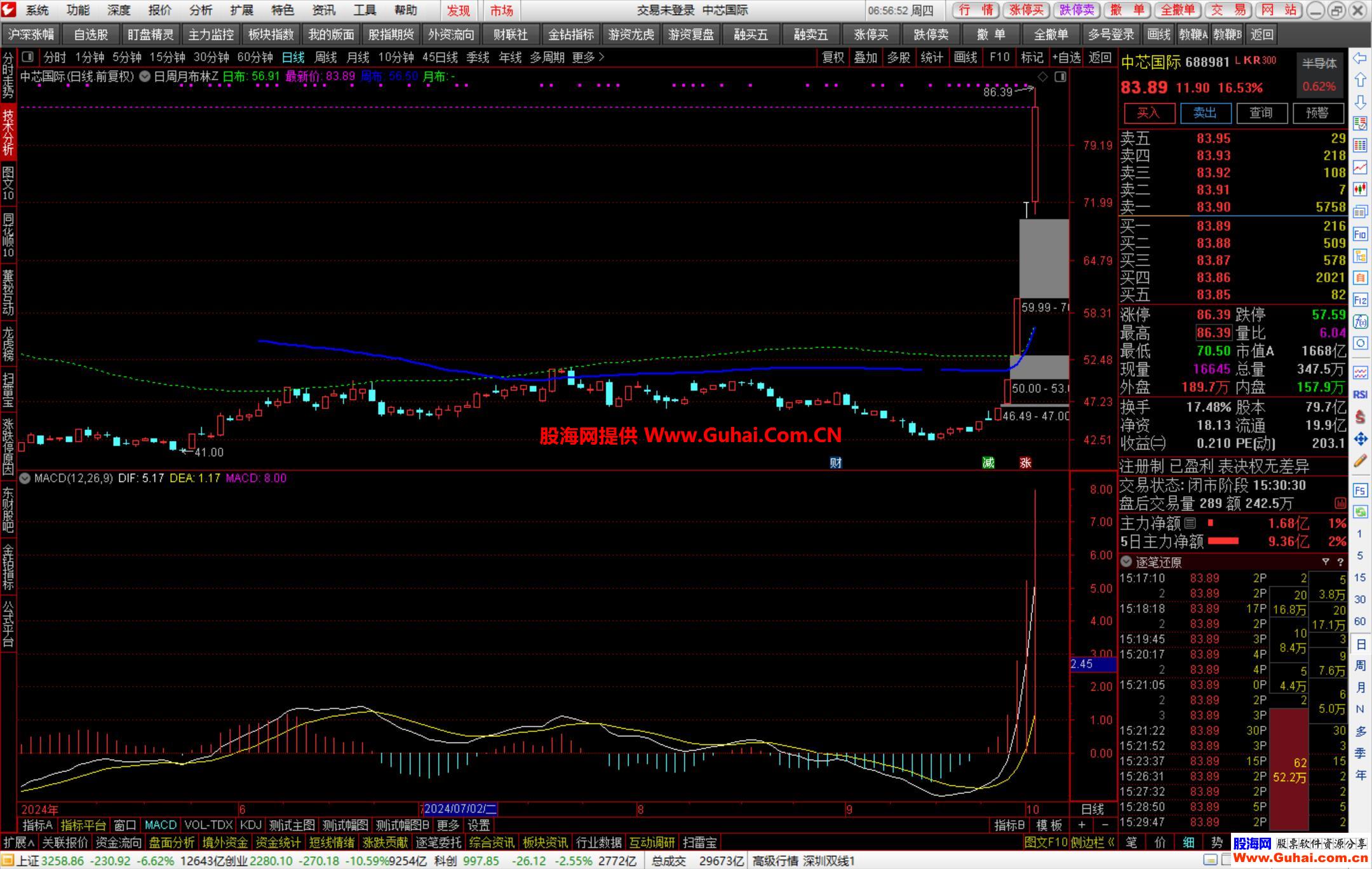The image size is (1372, 869).
Task: Open the tree structure icon in sidebar
Action: click(1360, 256)
